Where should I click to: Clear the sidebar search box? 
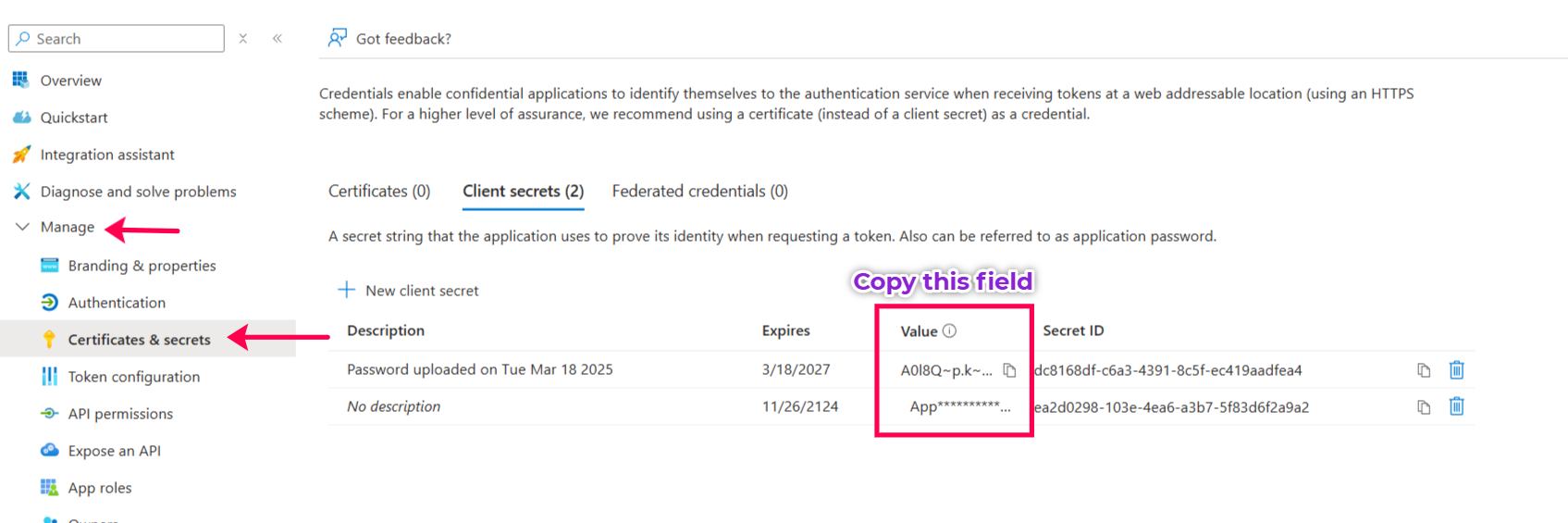pos(243,39)
